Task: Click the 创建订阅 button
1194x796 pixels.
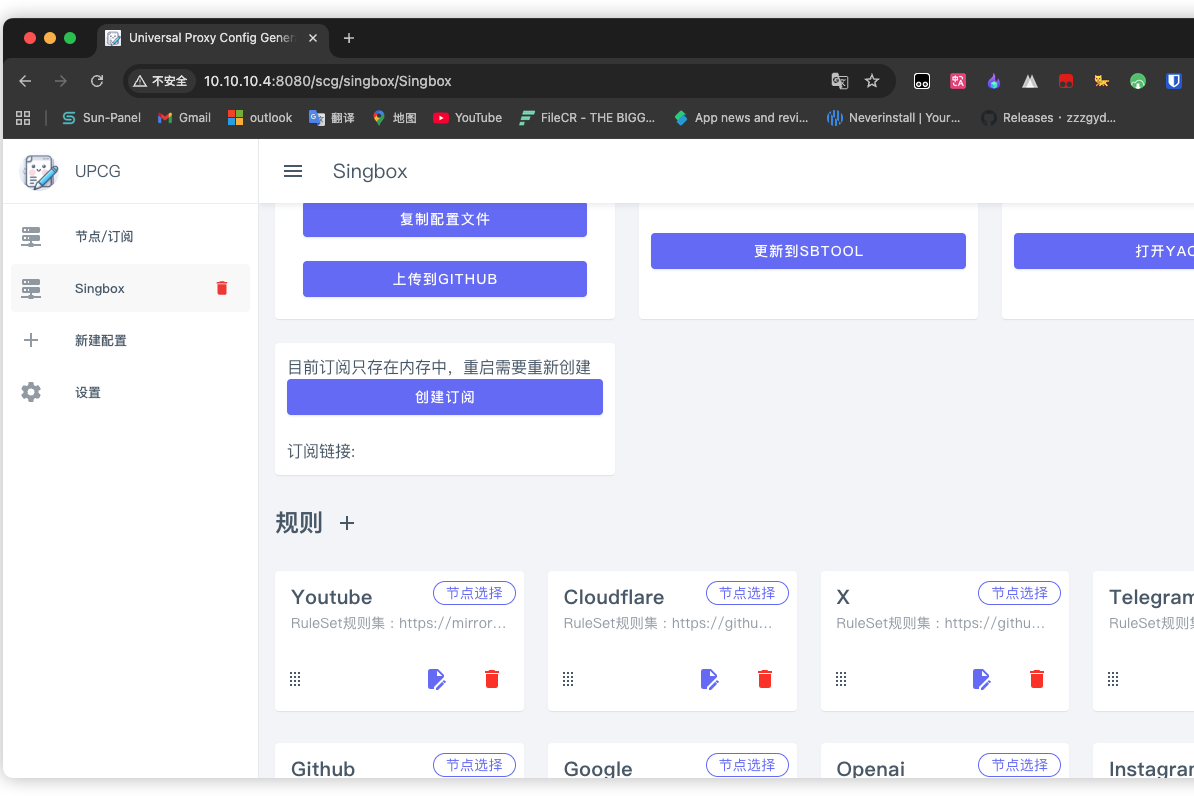Action: [445, 397]
